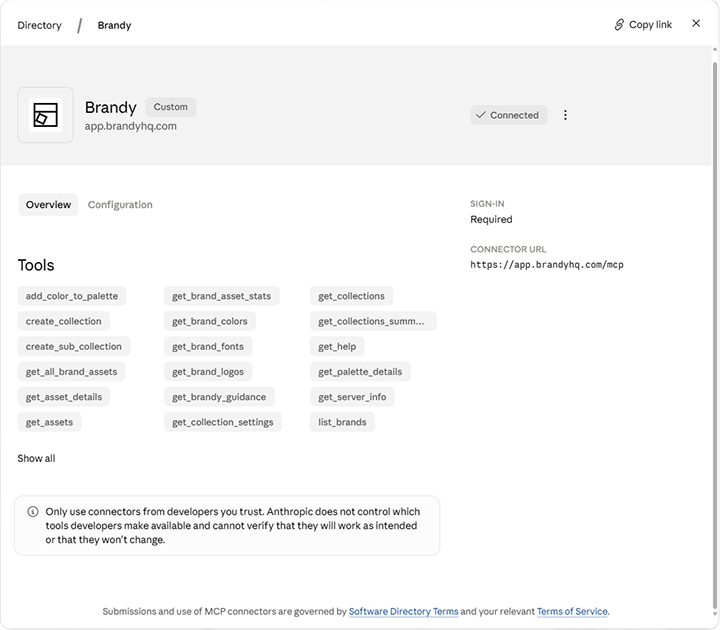Select the get_collection_settings tool chip
The image size is (720, 630).
tap(223, 422)
